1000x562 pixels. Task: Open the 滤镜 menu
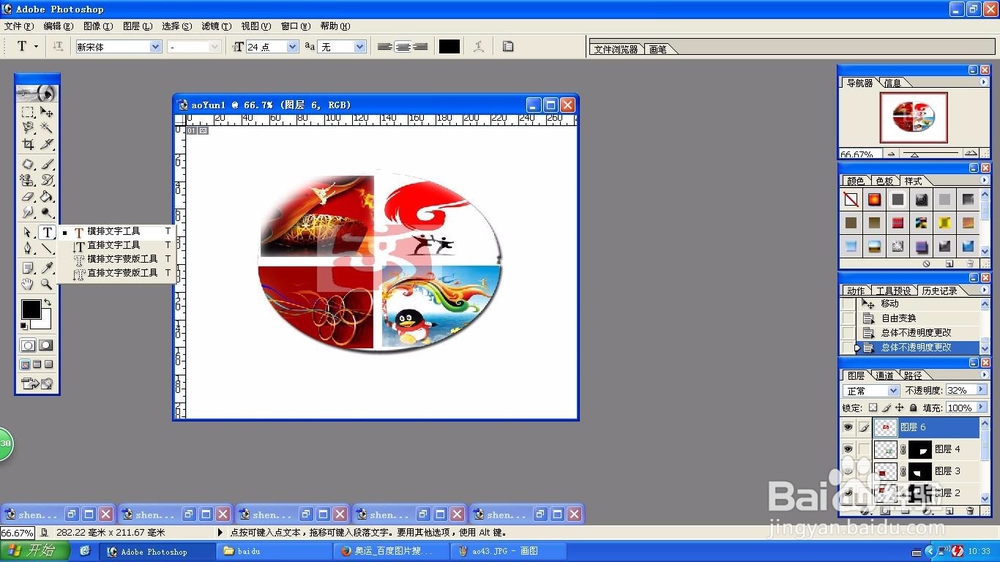[216, 26]
